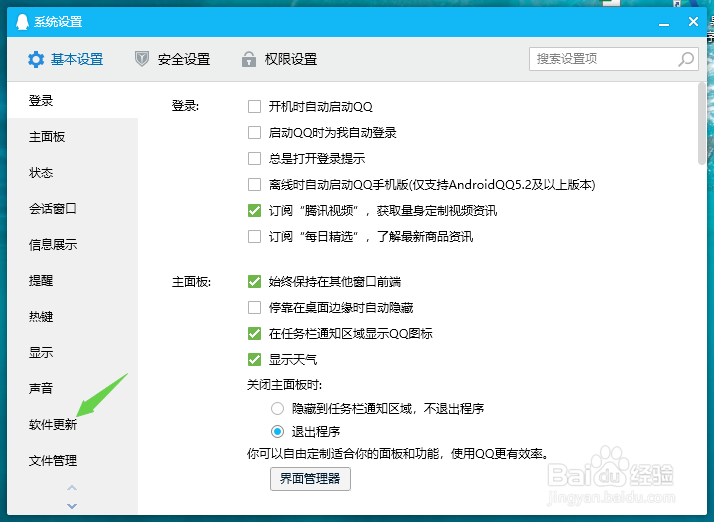This screenshot has height=522, width=714.
Task: Click the 登录: section label
Action: (x=185, y=106)
